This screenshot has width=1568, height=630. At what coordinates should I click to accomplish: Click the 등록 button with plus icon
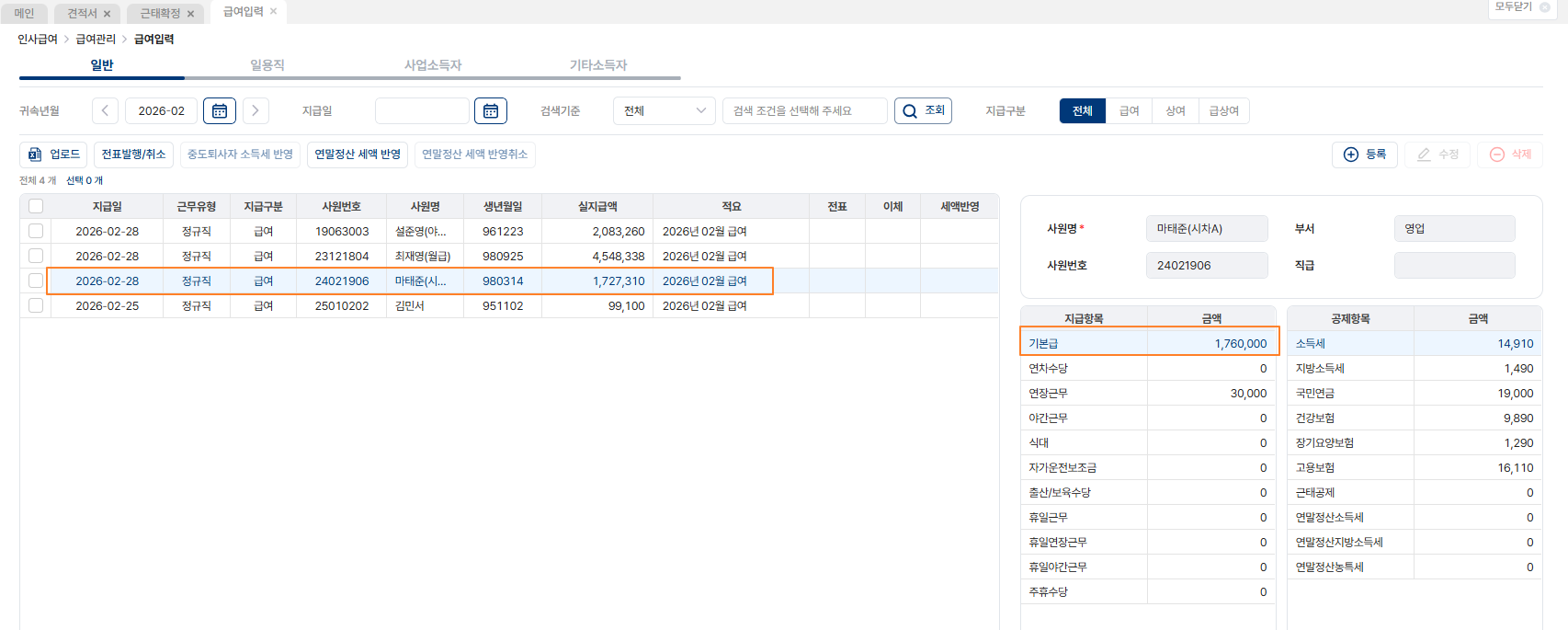coord(1365,155)
